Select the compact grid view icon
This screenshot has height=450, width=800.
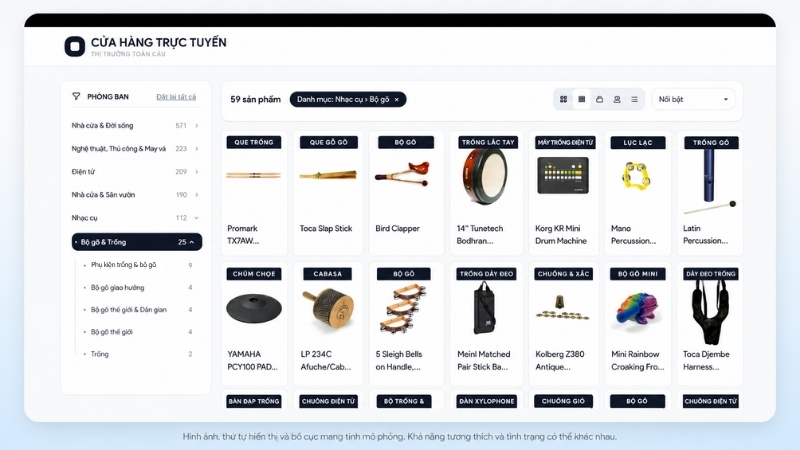pos(582,99)
